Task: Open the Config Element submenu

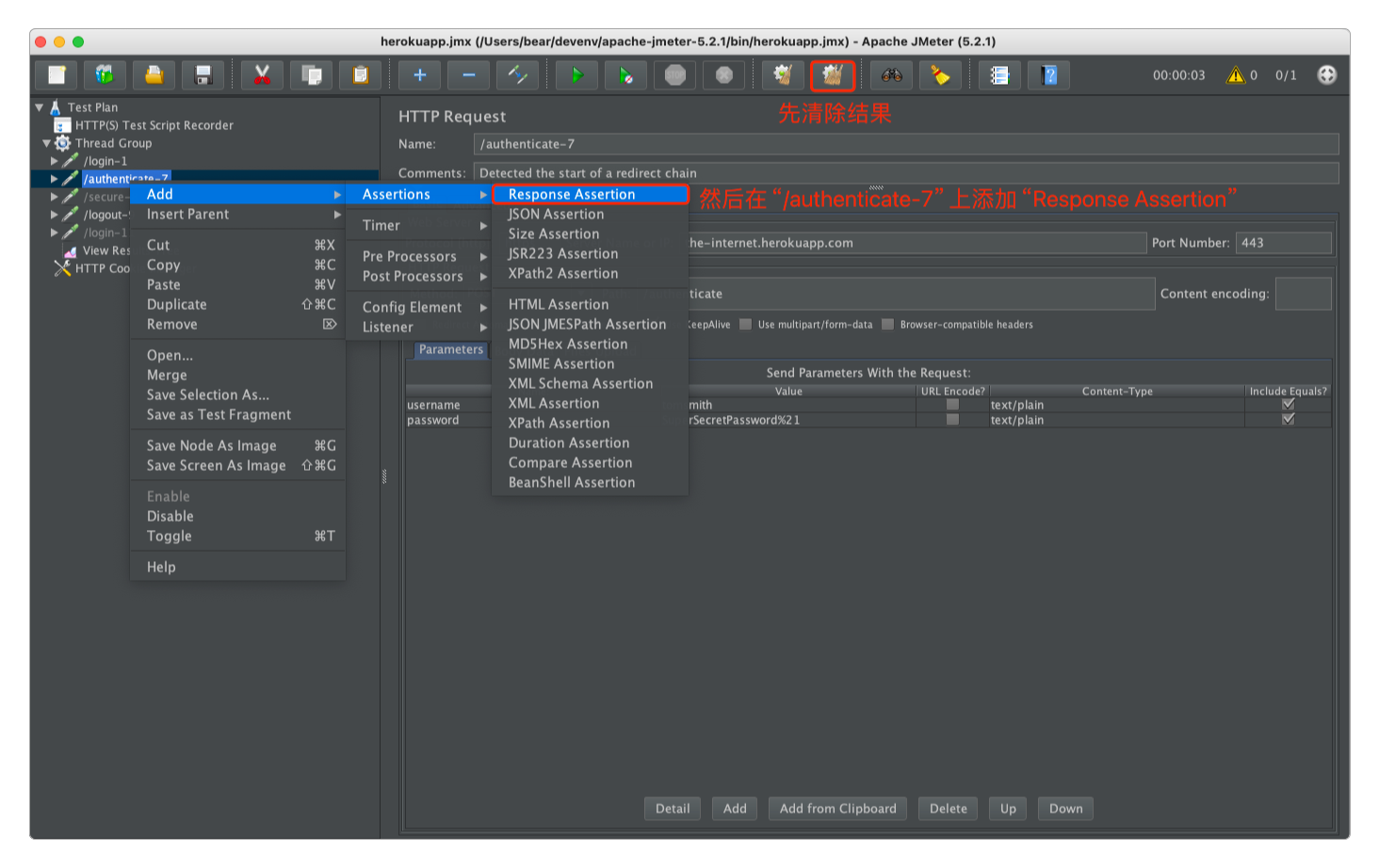Action: tap(418, 307)
